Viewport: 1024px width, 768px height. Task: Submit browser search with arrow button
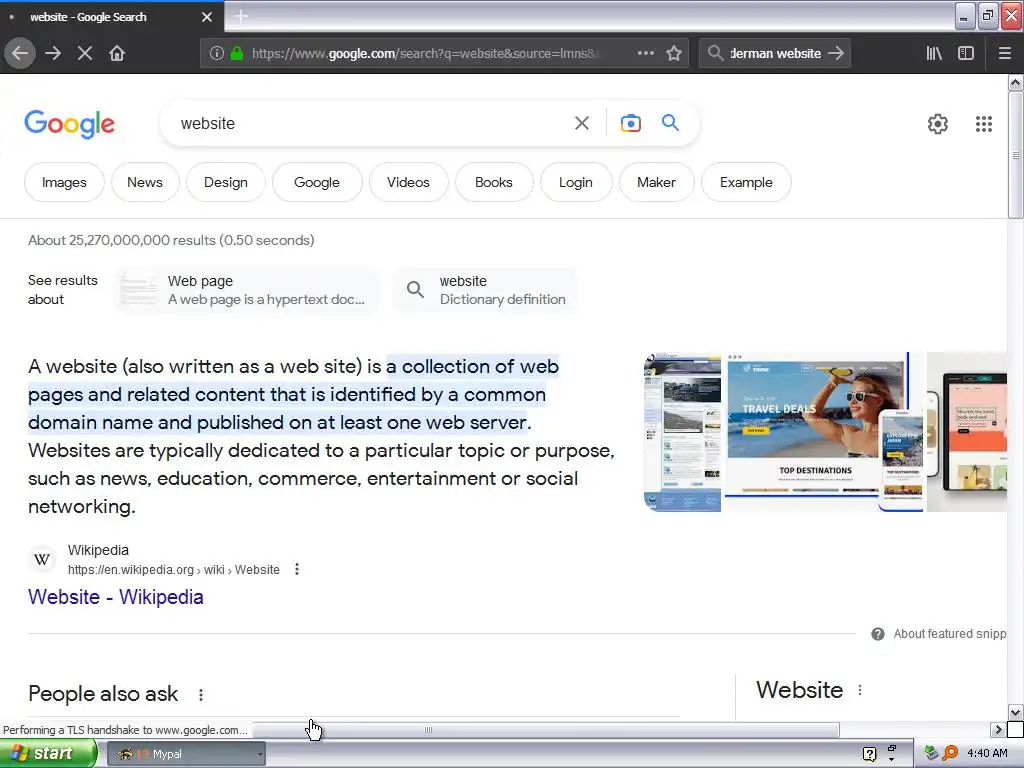836,54
